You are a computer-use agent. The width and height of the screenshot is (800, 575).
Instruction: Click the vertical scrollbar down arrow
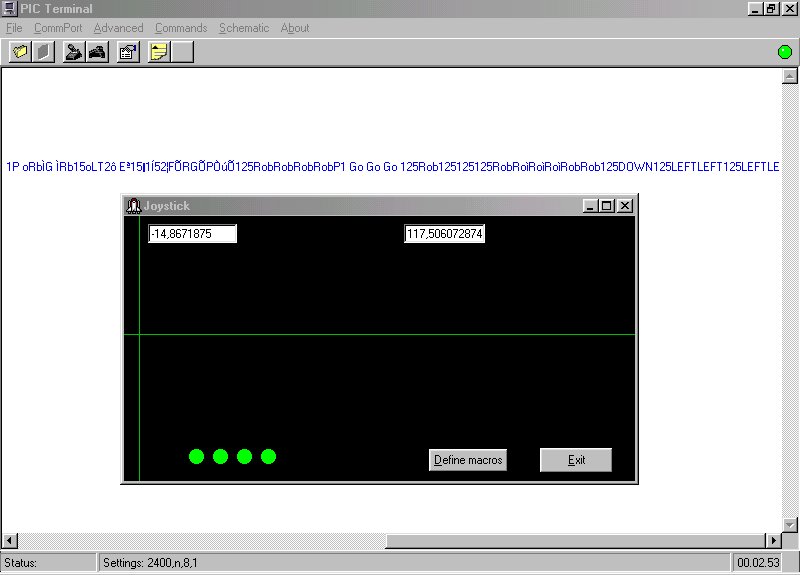click(x=790, y=524)
